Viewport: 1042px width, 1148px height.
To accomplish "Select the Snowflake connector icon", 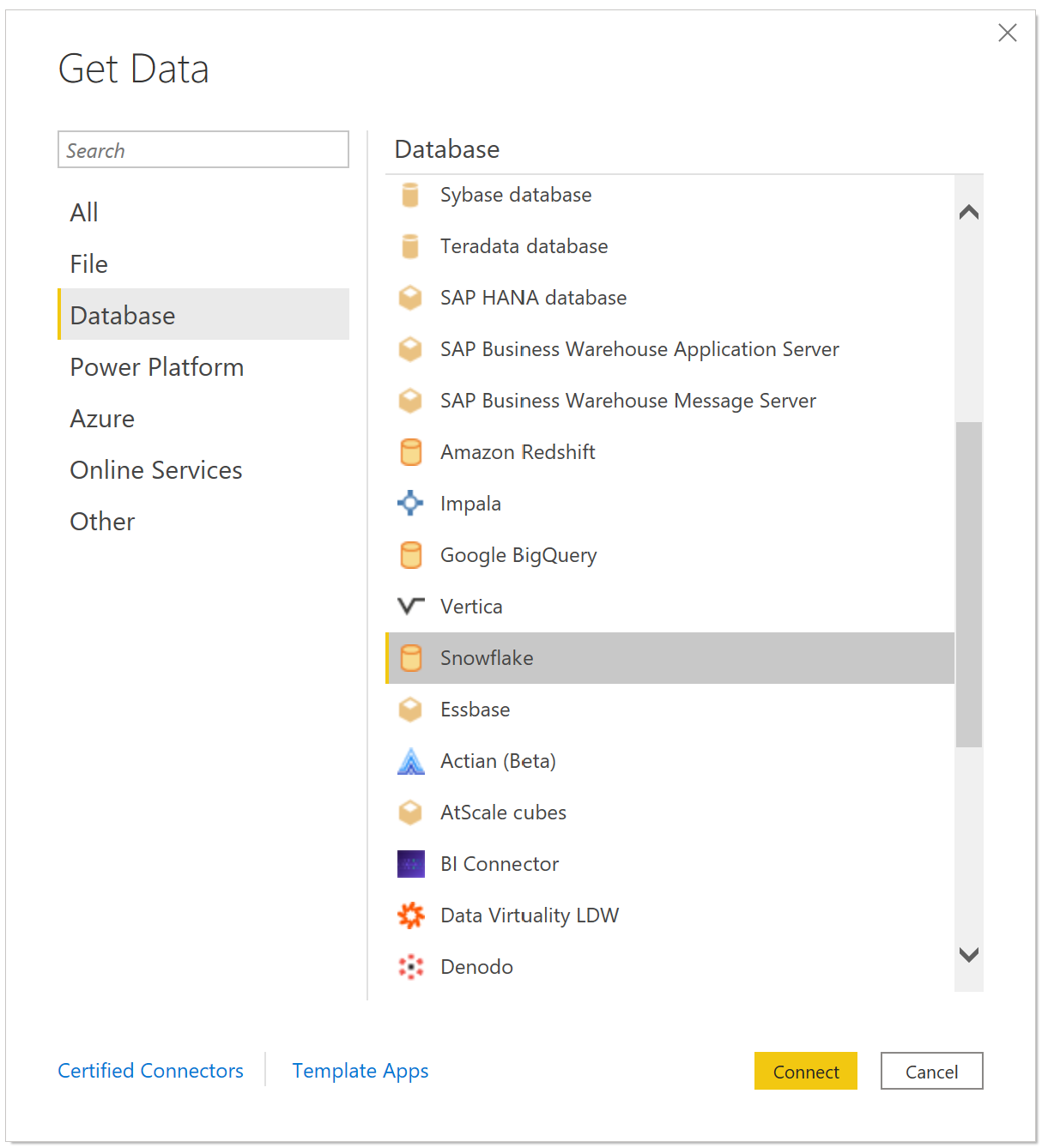I will 410,658.
